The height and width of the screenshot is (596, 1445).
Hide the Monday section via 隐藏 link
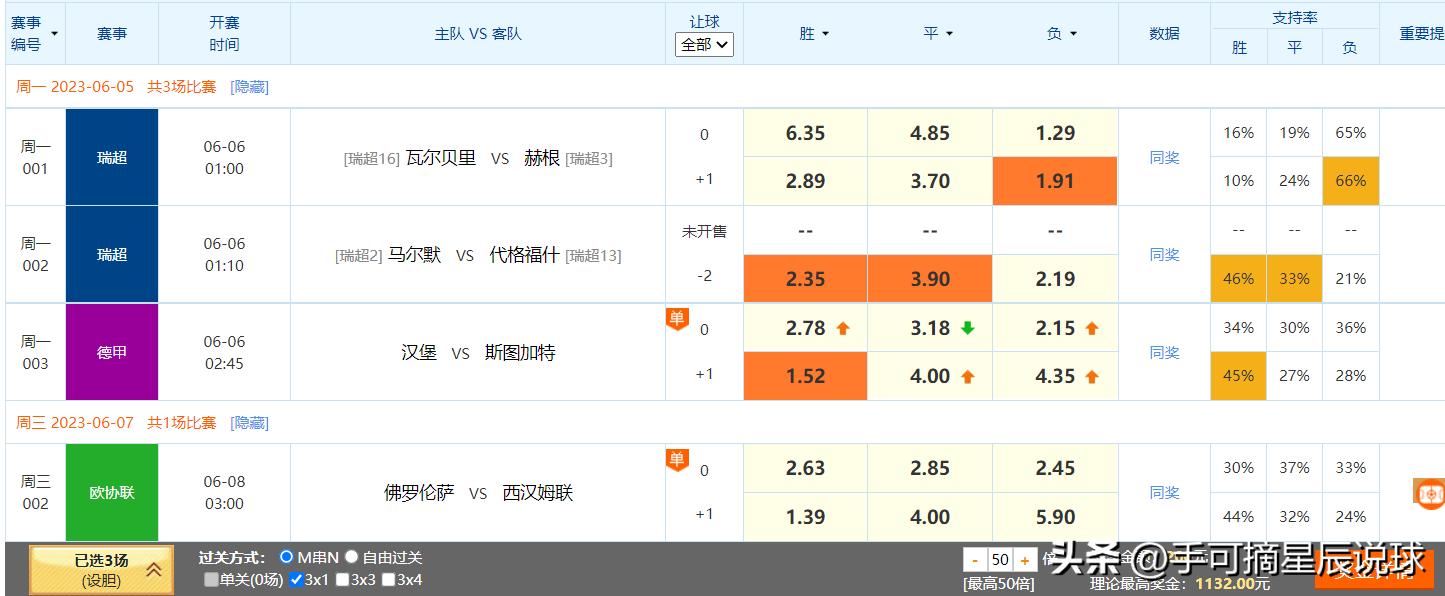coord(249,87)
